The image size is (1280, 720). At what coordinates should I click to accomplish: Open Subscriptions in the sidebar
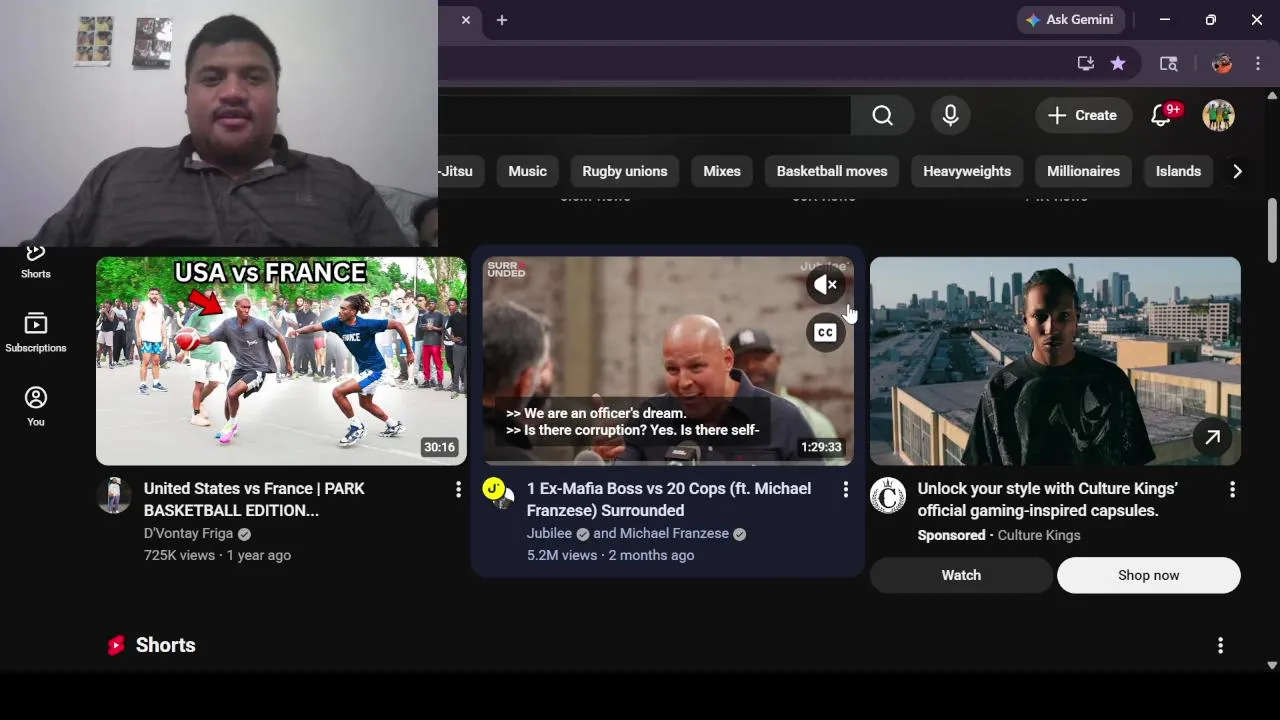pyautogui.click(x=35, y=333)
